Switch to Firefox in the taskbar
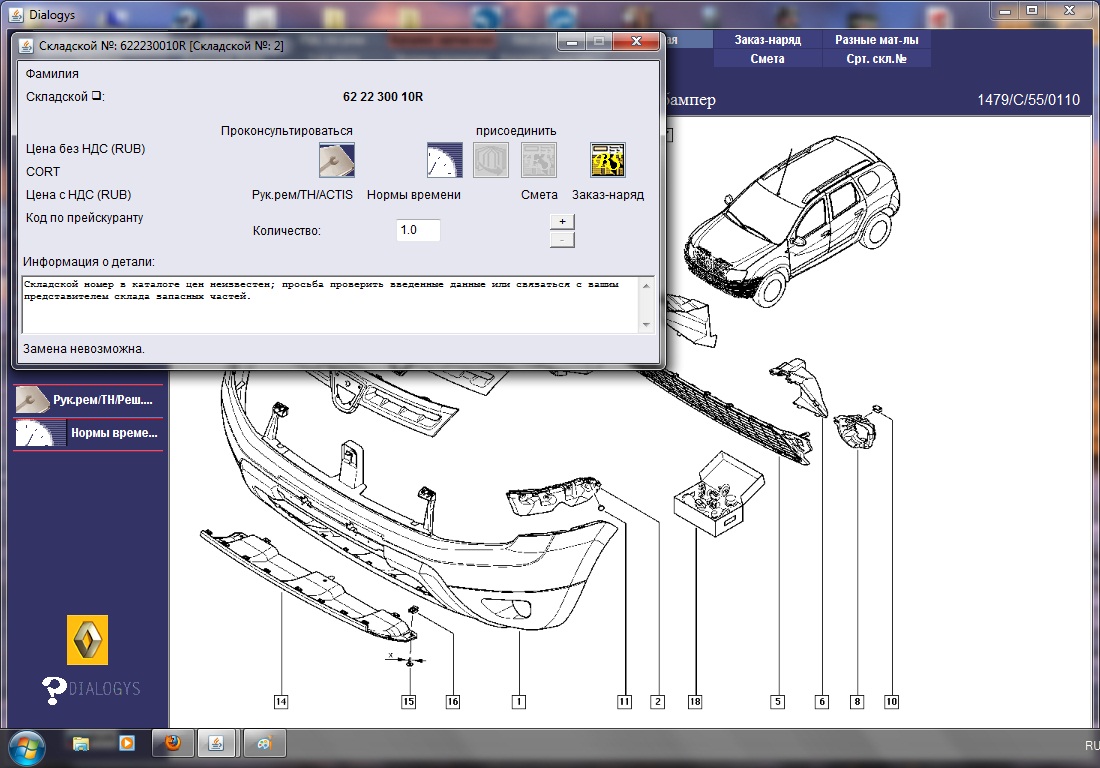 click(x=173, y=743)
